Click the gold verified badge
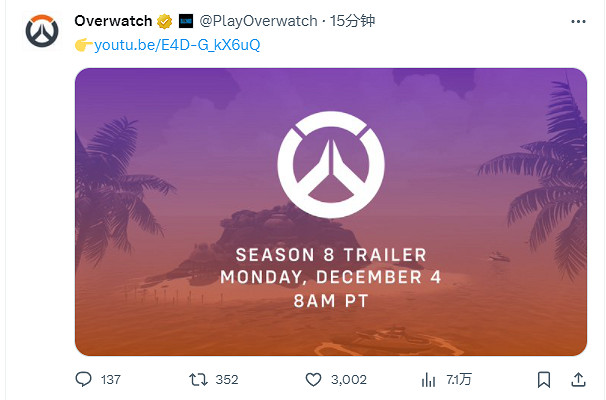Screen dimensions: 606x400 tap(165, 20)
